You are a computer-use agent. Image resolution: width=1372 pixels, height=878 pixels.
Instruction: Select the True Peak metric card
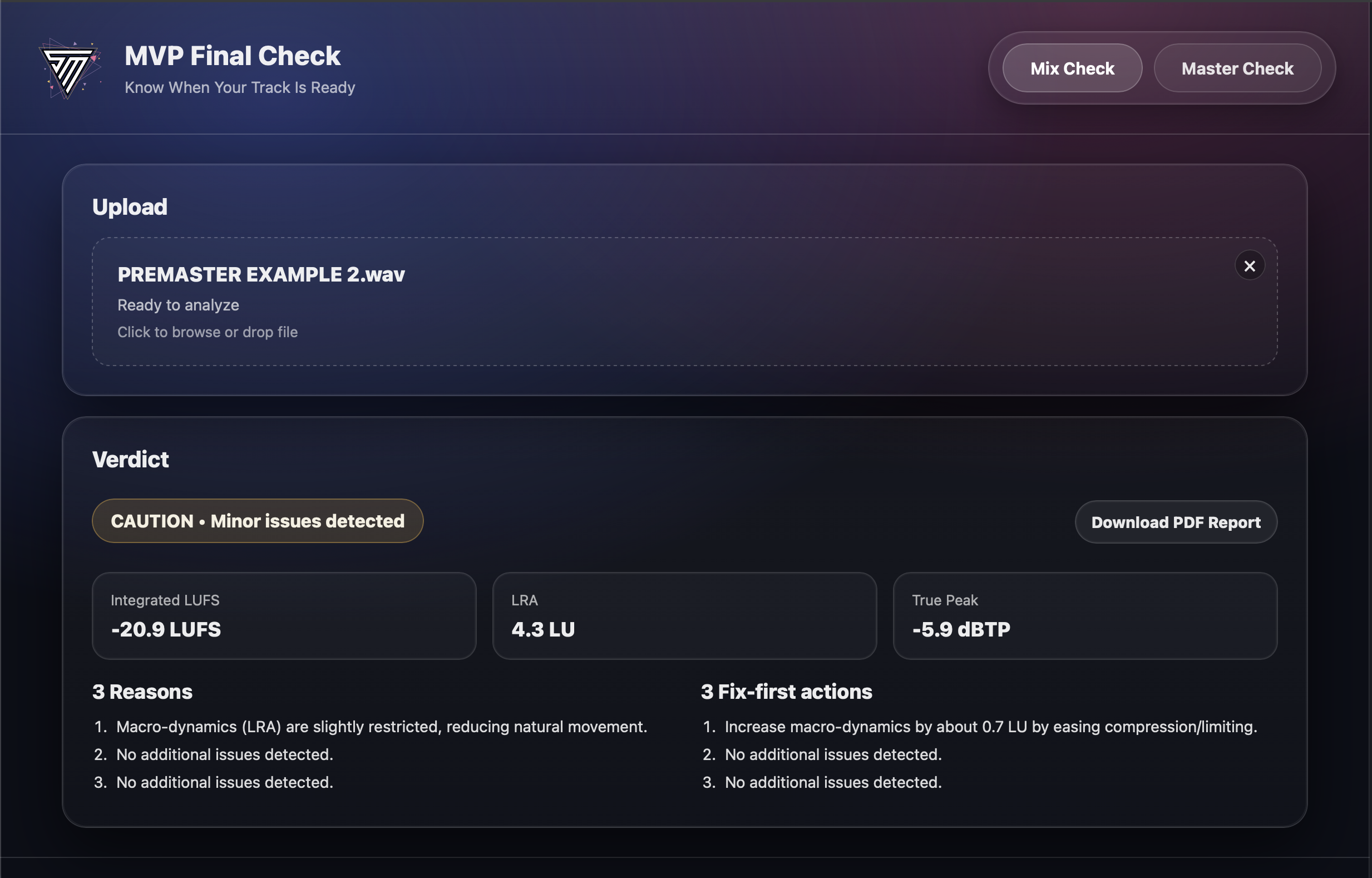click(x=1084, y=616)
